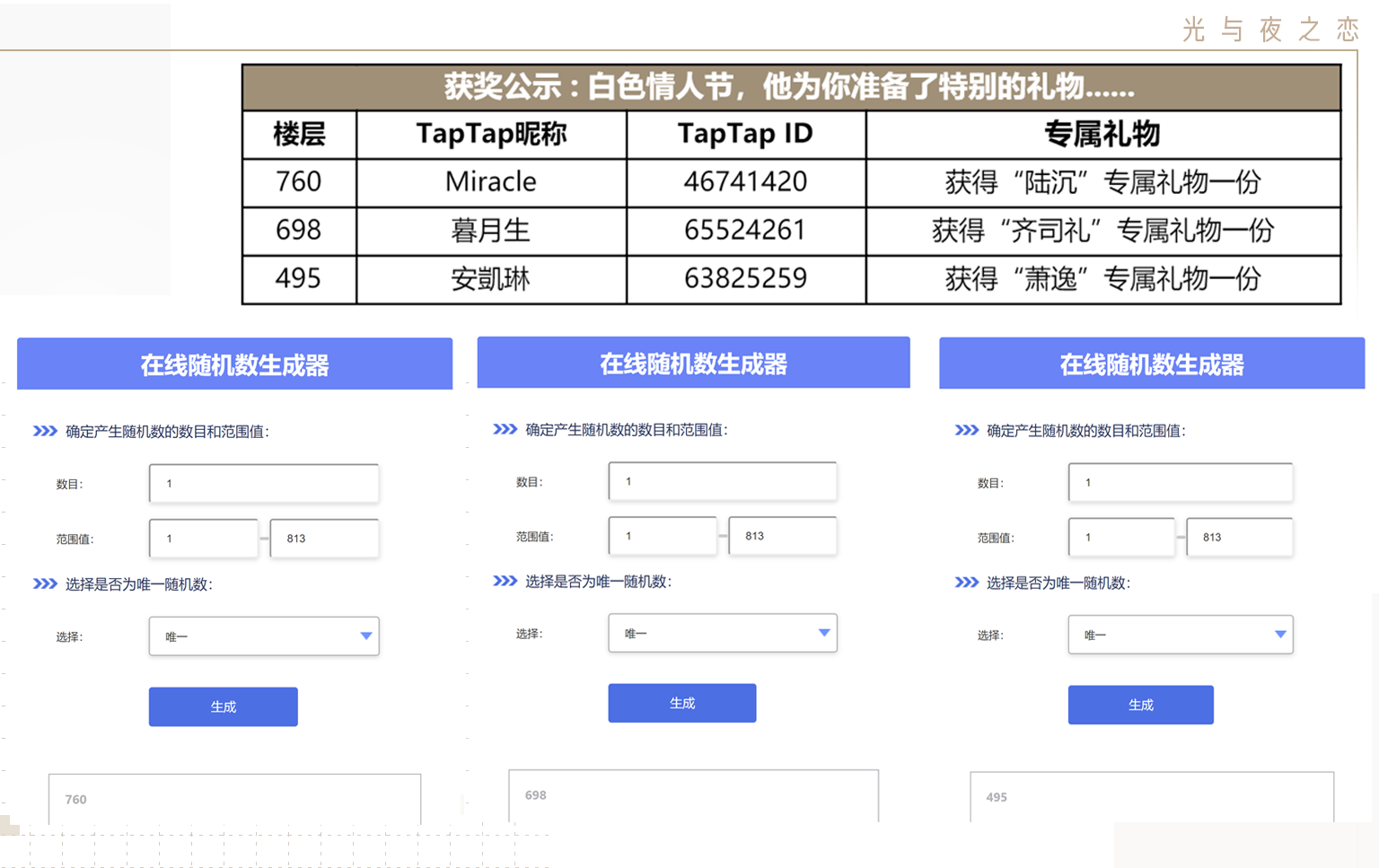The image size is (1379, 868).
Task: Click the 生成 button above result 698
Action: click(x=682, y=703)
